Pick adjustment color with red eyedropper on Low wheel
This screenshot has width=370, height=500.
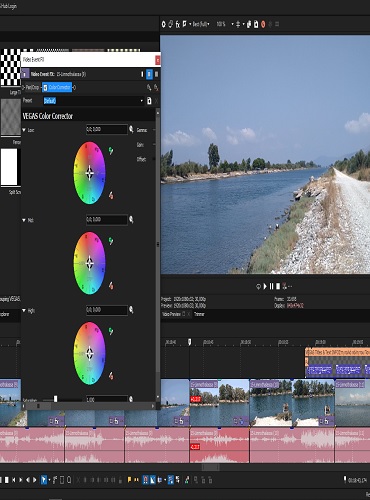(x=111, y=195)
